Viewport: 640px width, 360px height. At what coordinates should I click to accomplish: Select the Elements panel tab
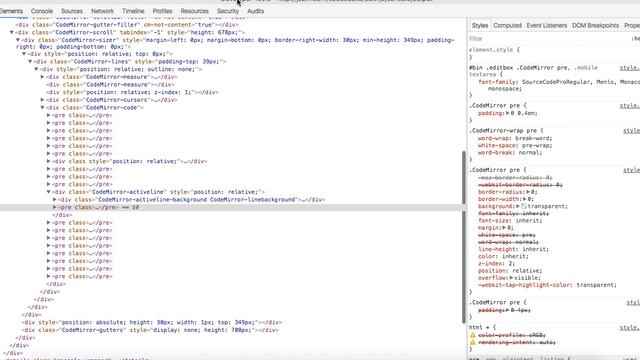11,11
